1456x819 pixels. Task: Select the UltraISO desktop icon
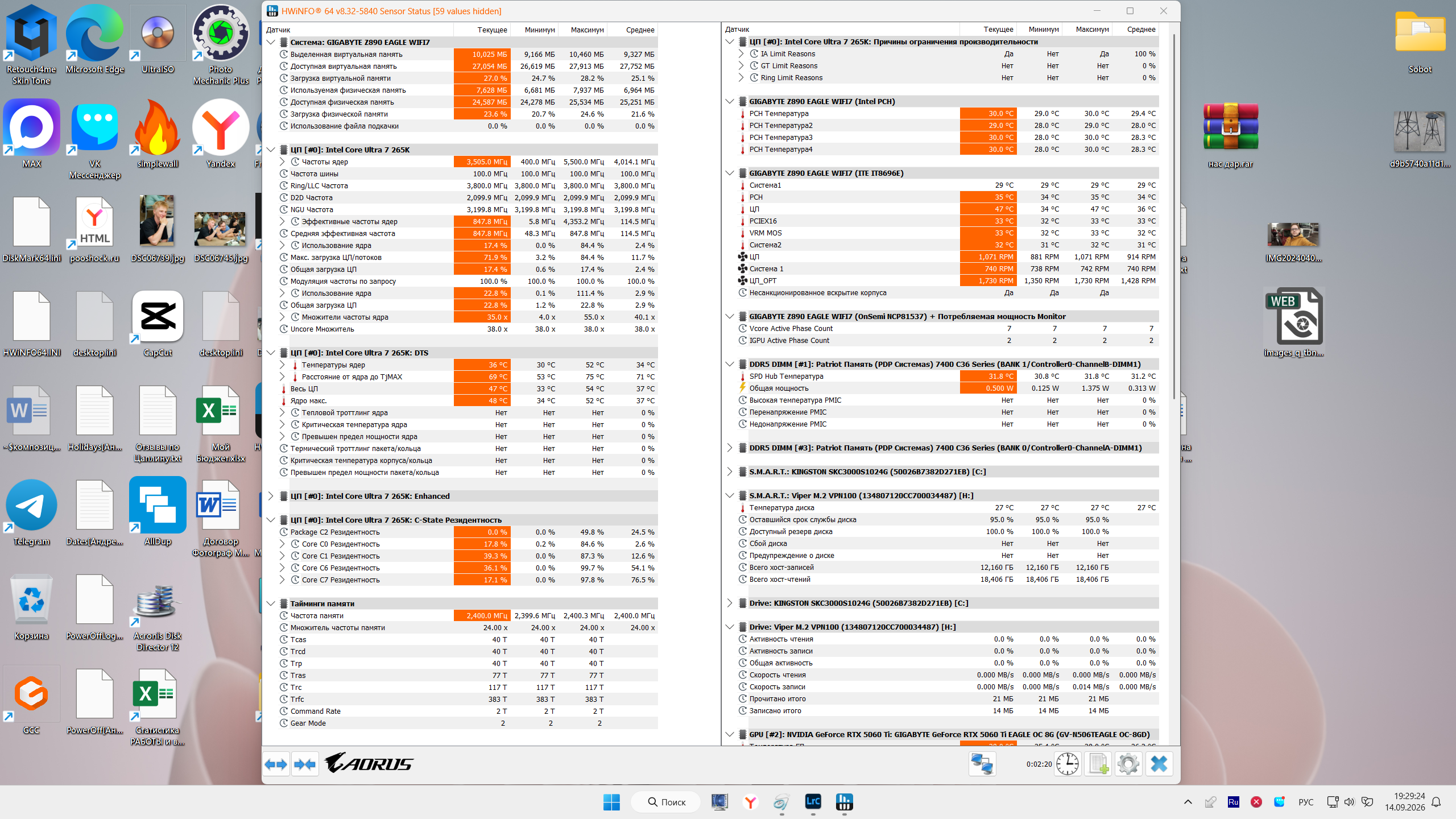coord(158,39)
